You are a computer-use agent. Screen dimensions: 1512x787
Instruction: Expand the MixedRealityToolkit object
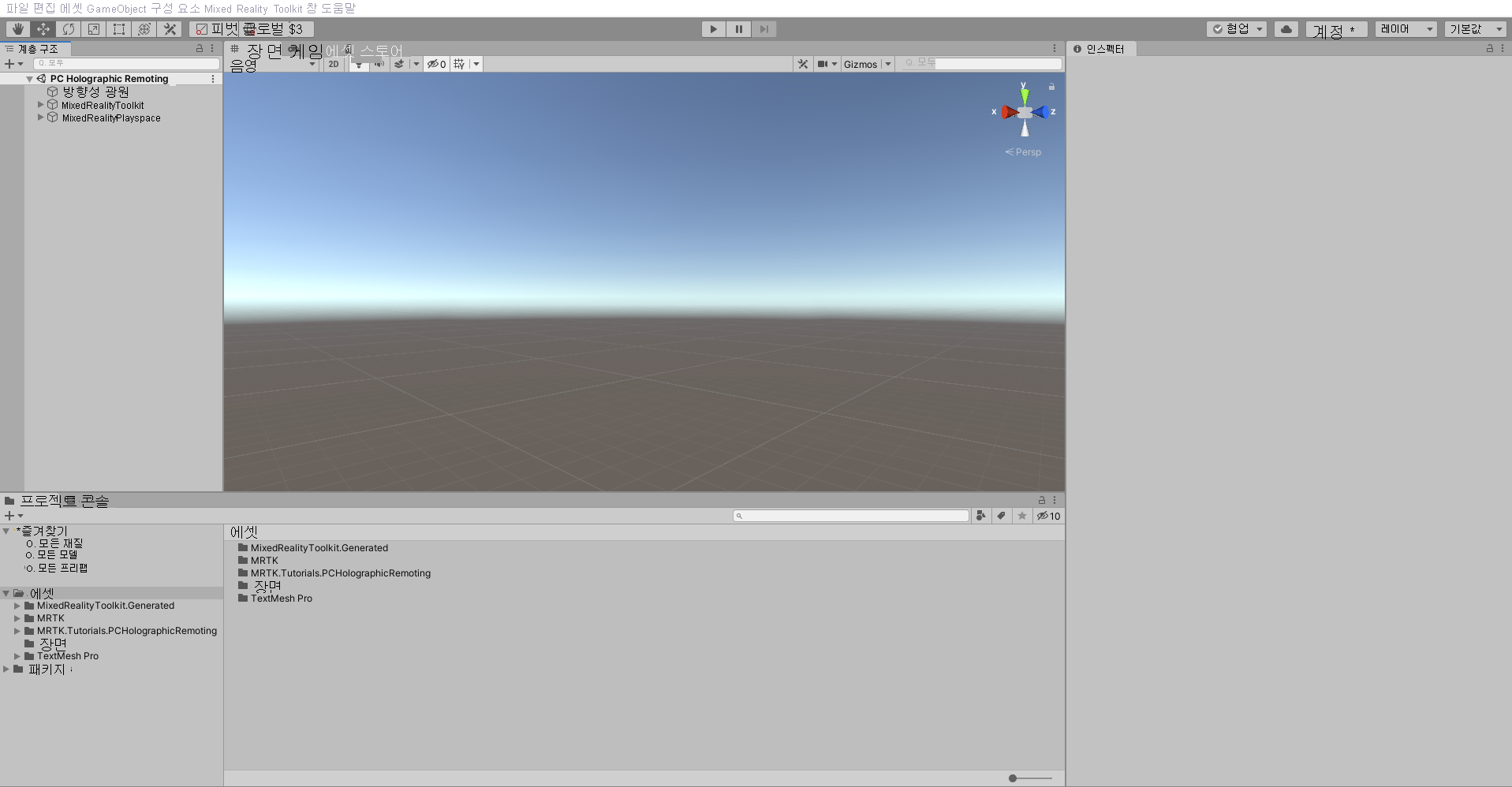point(41,105)
